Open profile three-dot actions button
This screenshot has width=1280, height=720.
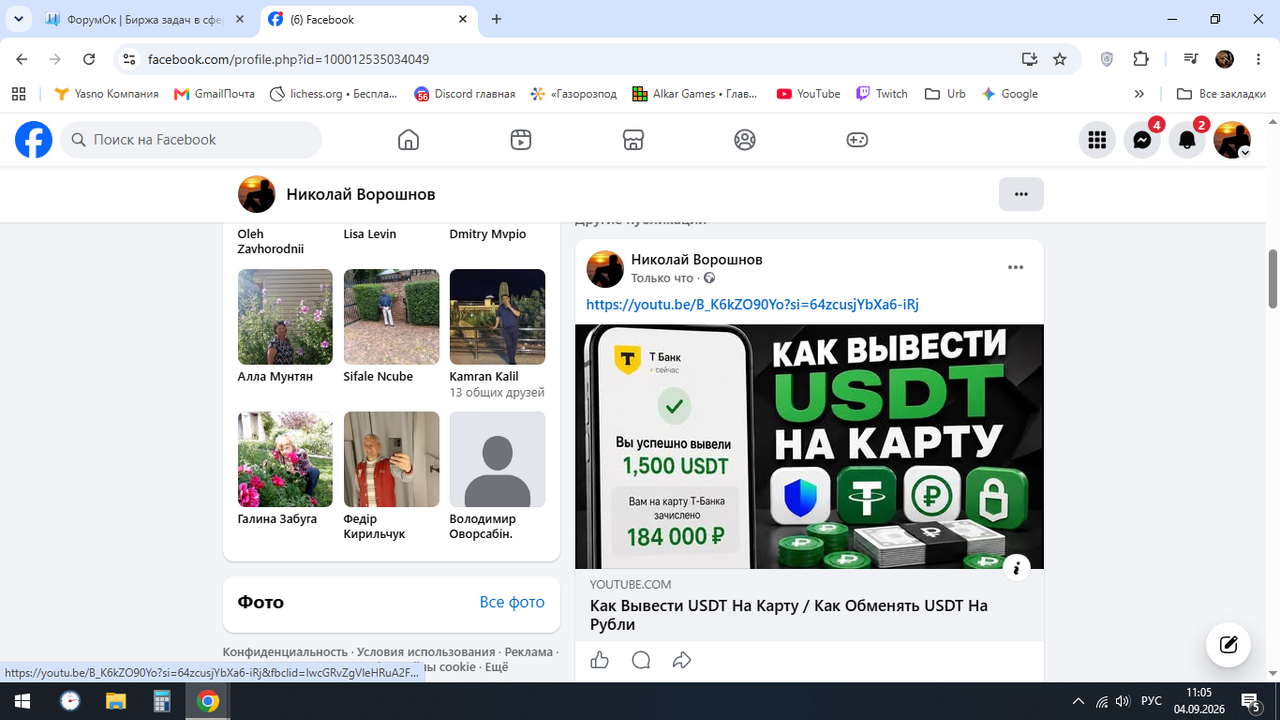click(x=1021, y=194)
